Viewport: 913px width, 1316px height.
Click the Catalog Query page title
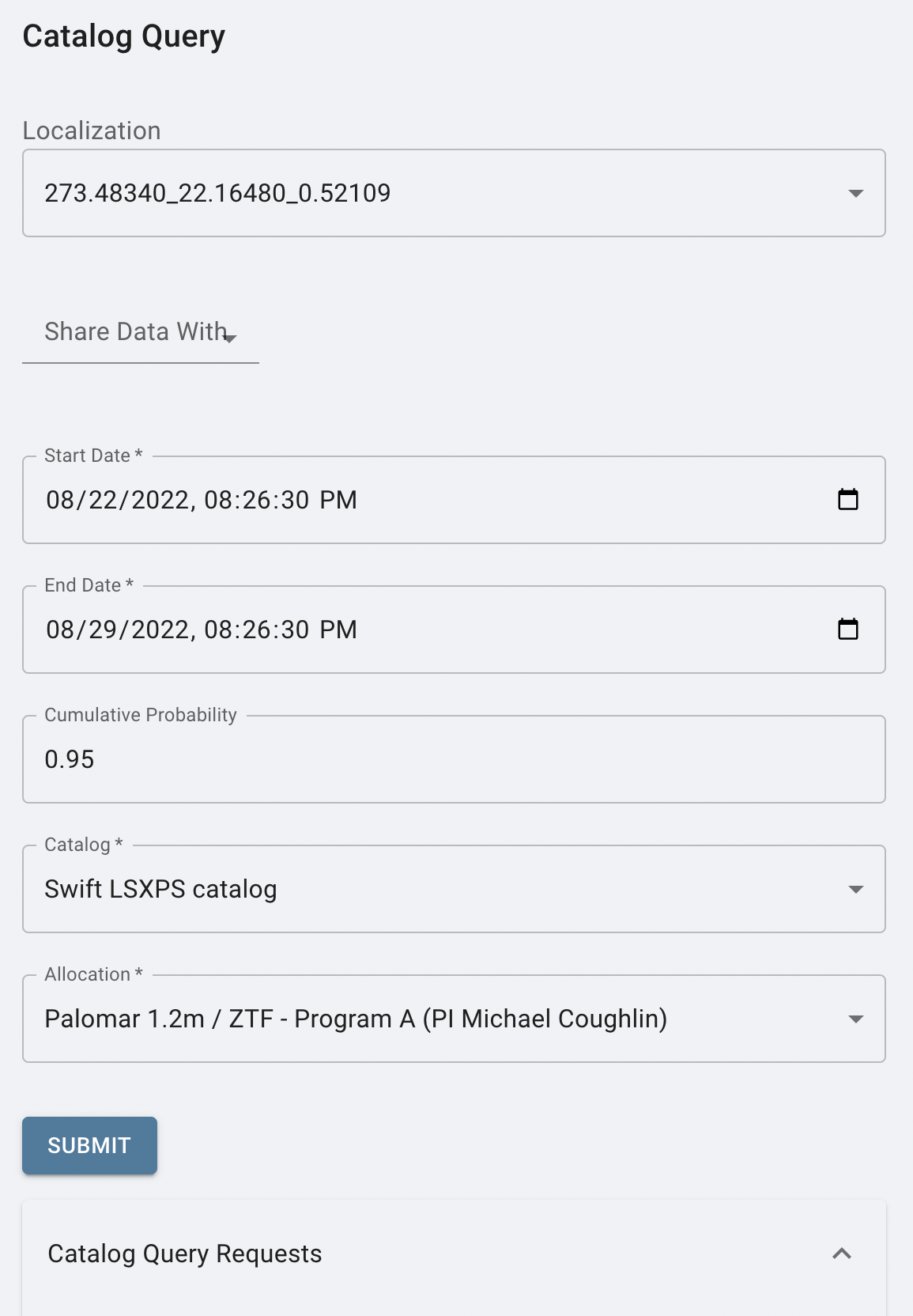pos(123,35)
